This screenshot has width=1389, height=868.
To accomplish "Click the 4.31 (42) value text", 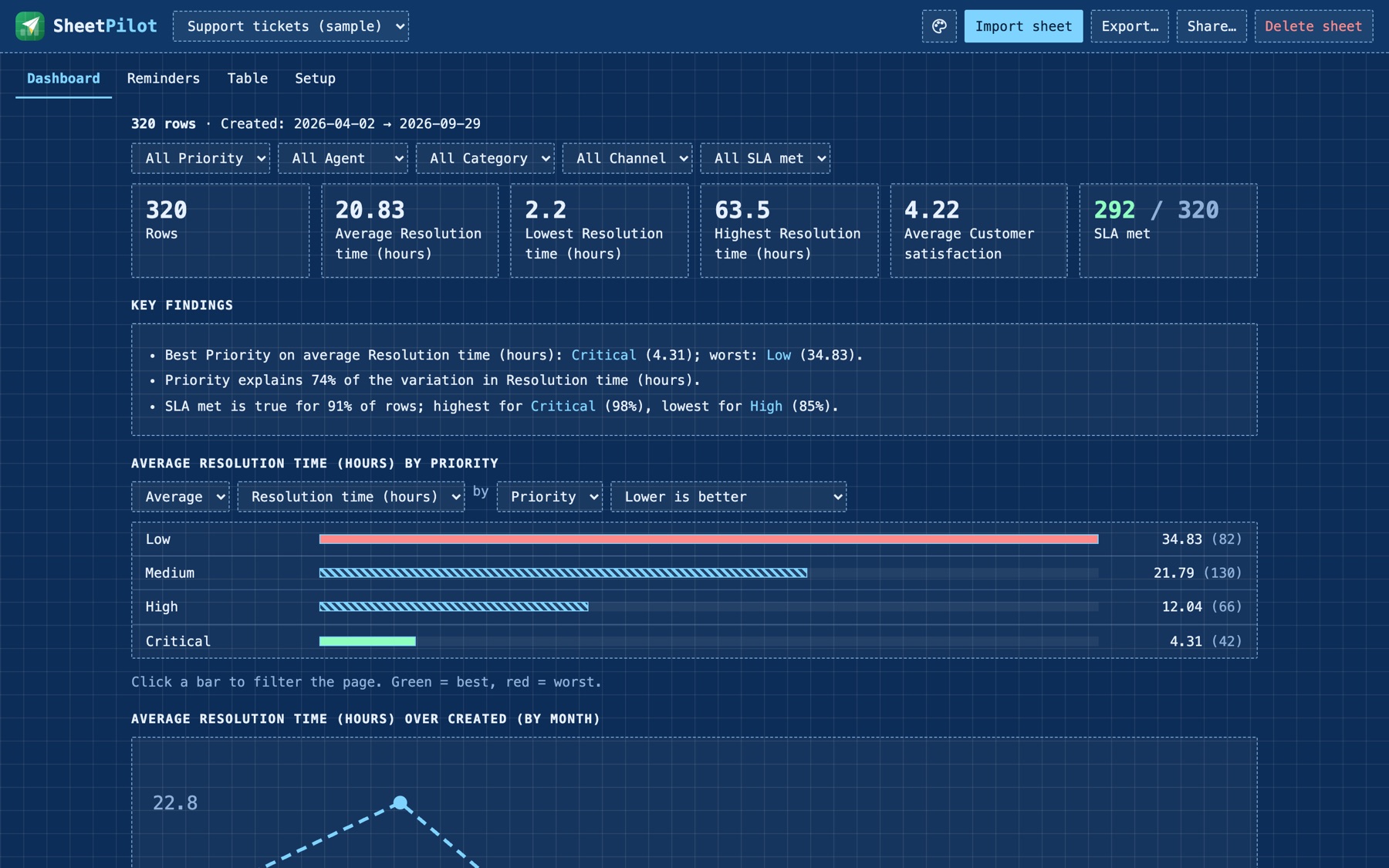I will [1205, 641].
